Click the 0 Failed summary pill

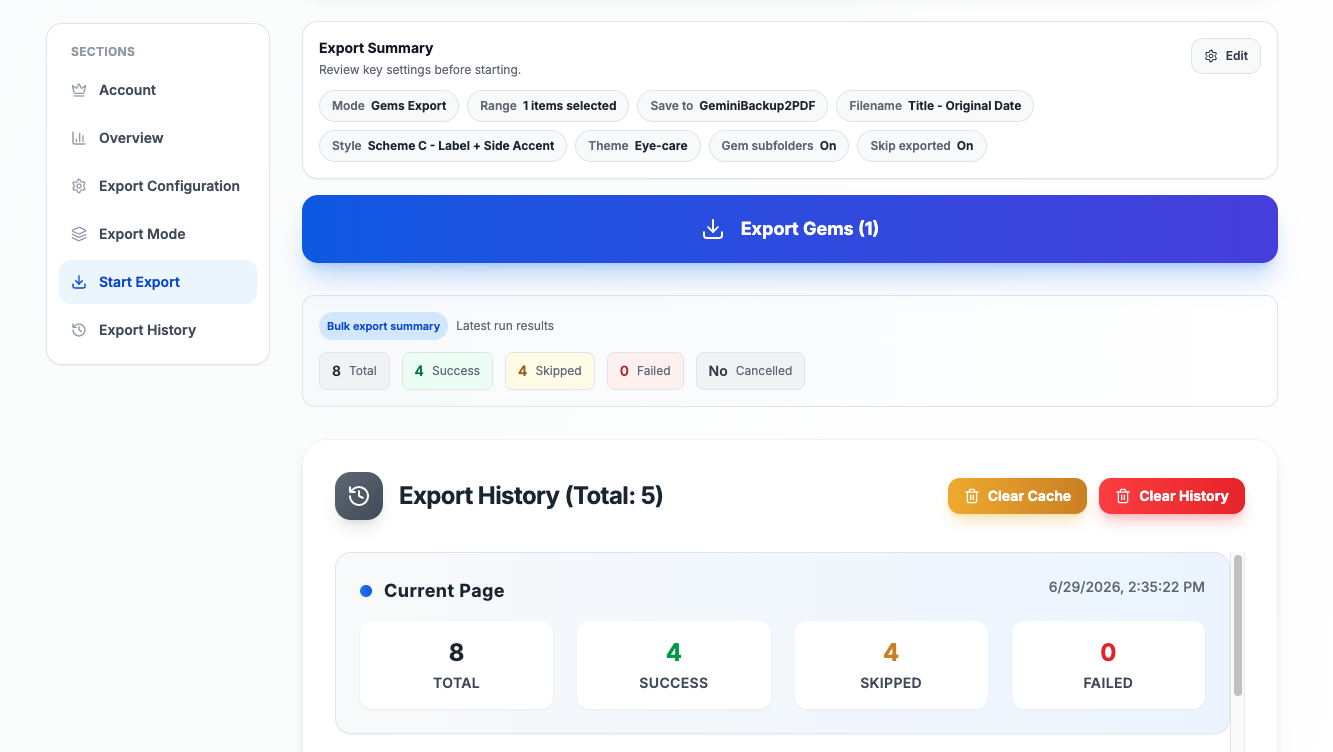(645, 371)
